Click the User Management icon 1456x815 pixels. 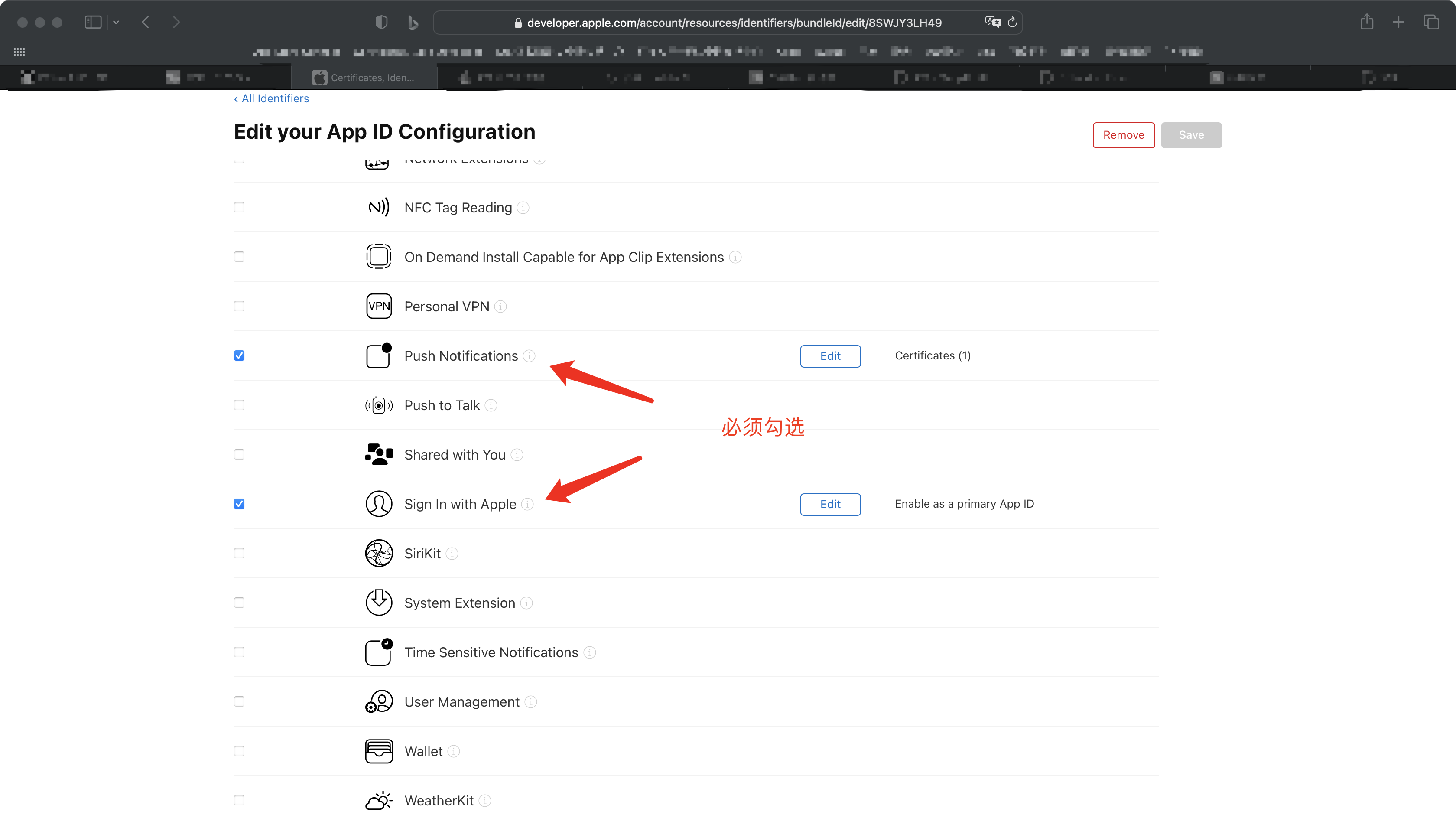[x=379, y=701]
